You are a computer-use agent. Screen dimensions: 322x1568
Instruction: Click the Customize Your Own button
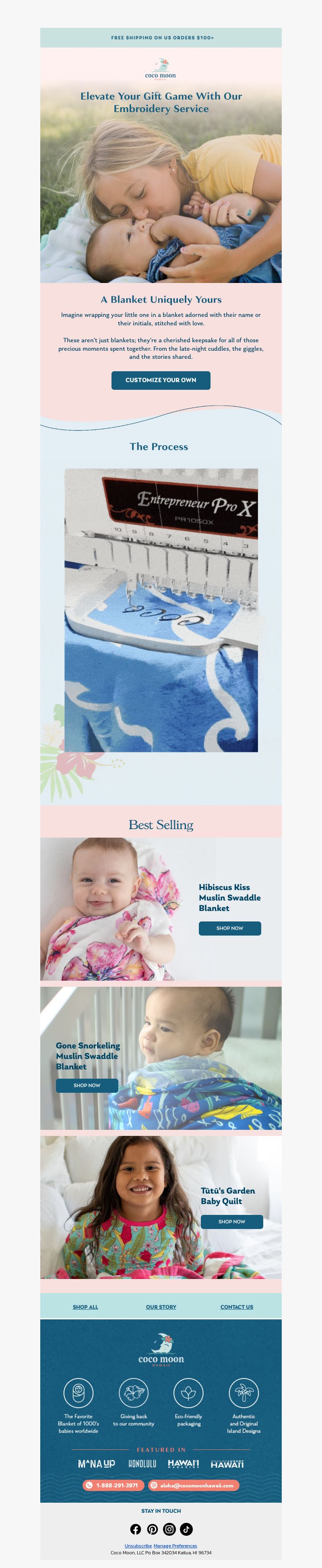click(161, 380)
